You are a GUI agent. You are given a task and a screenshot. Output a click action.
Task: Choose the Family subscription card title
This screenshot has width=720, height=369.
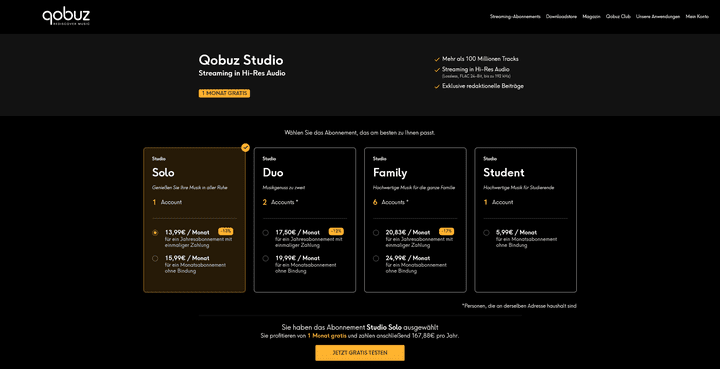click(x=390, y=173)
